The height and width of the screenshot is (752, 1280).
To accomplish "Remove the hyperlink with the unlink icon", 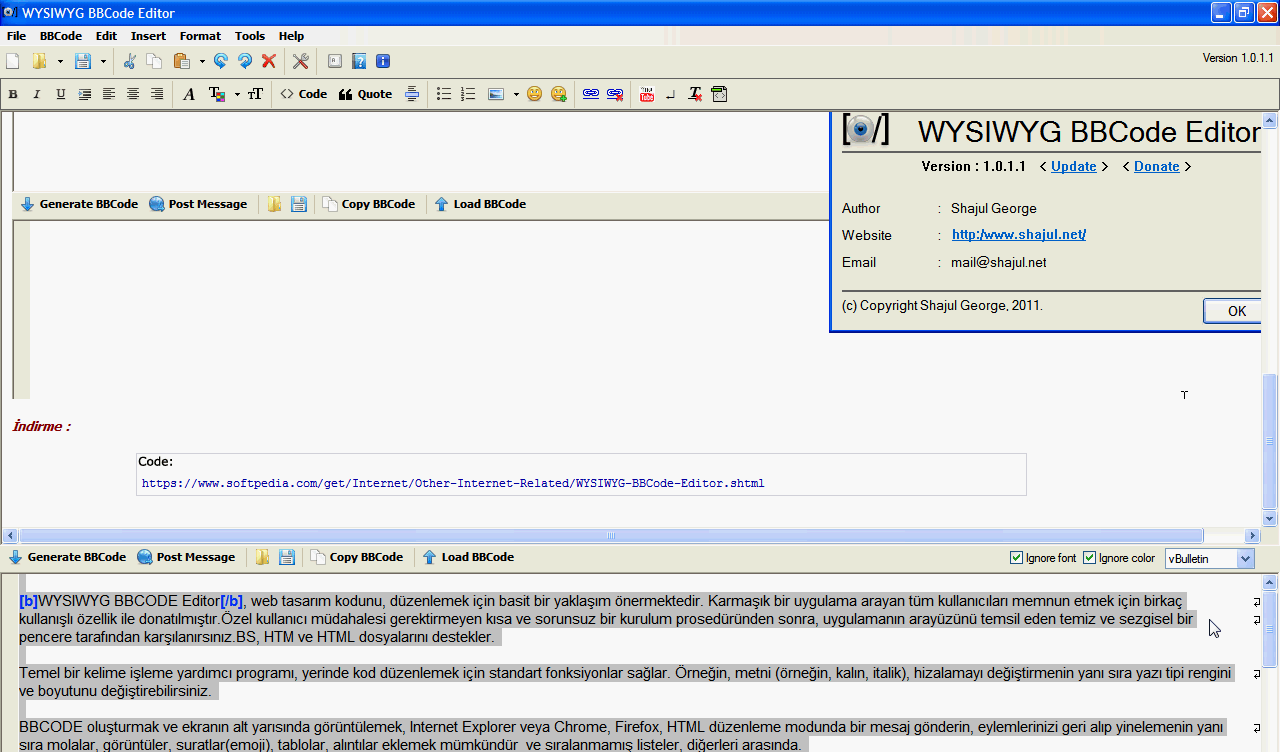I will tap(615, 95).
